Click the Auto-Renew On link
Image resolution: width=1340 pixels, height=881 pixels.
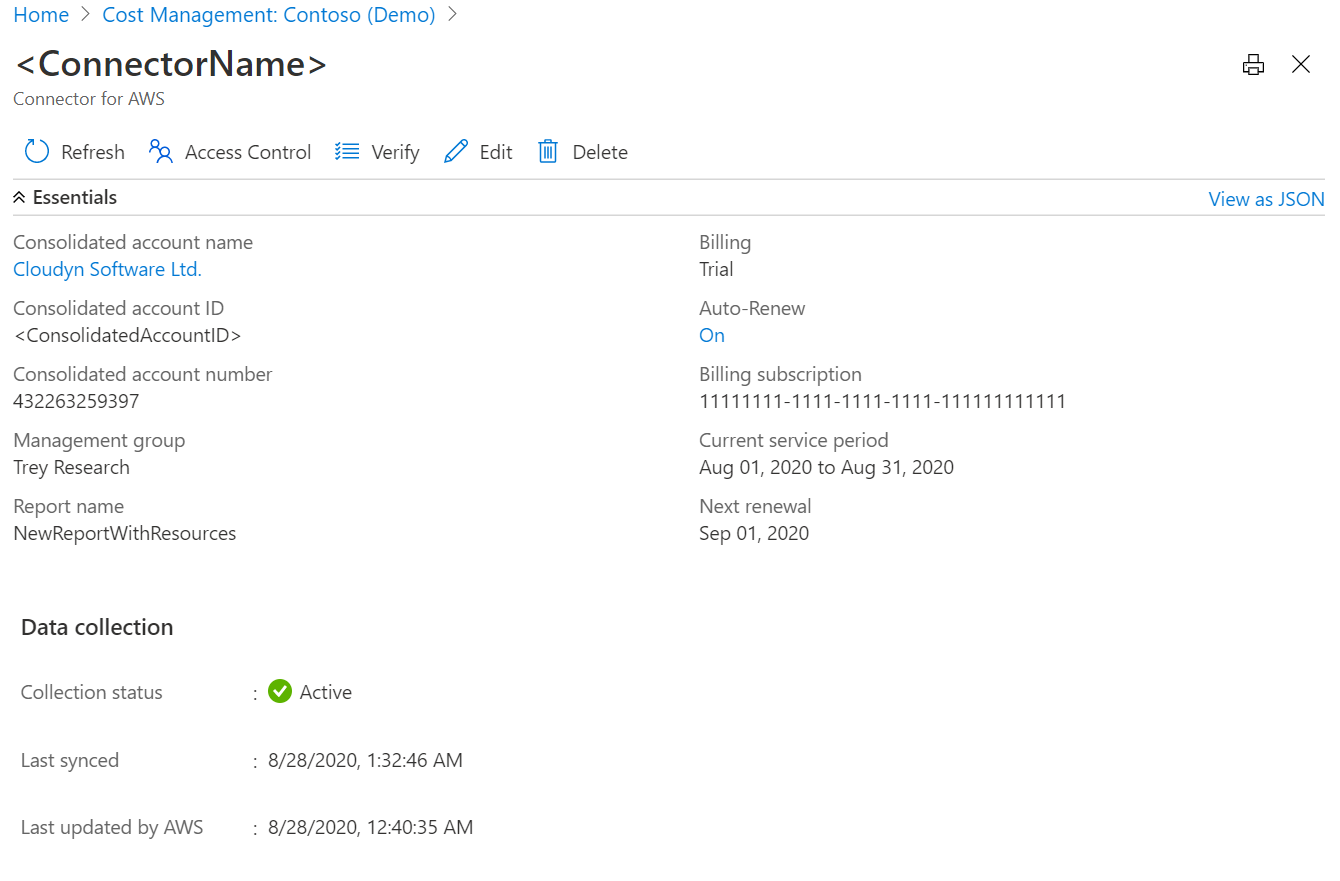click(712, 335)
